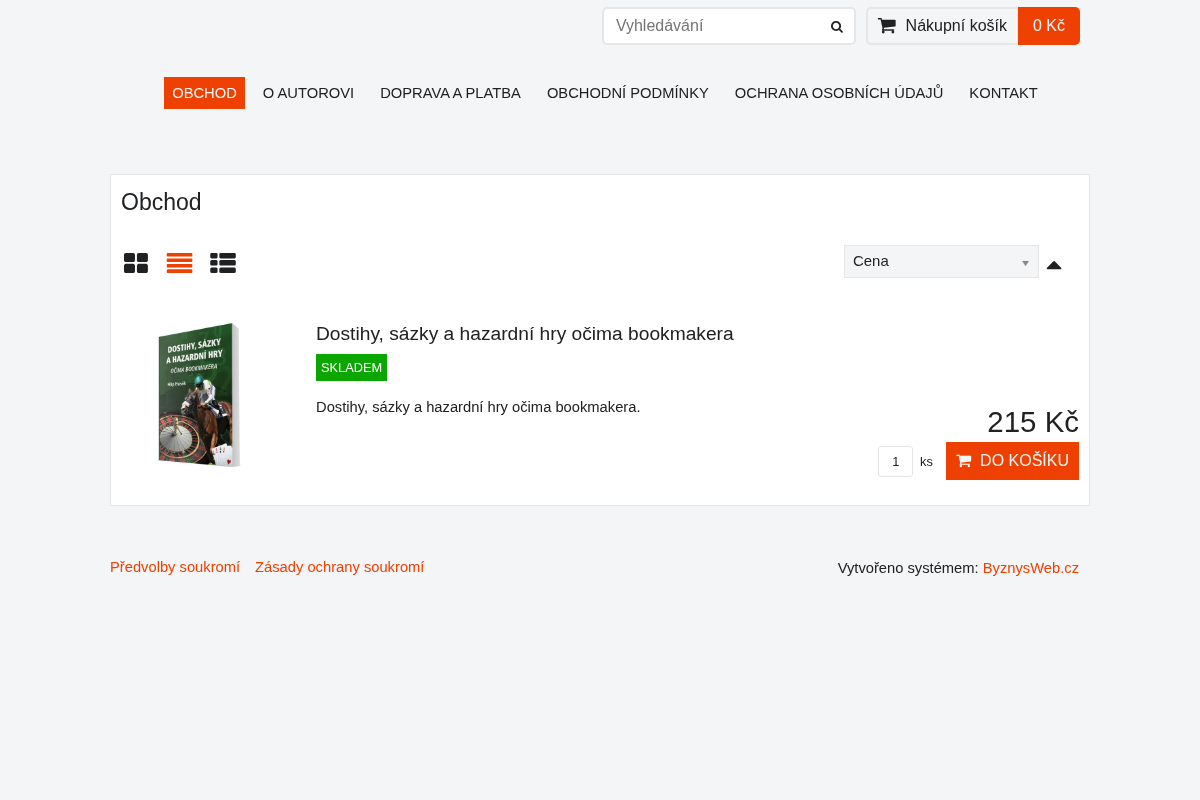Screen dimensions: 1200x800
Task: Click the shopping cart icon
Action: coord(887,26)
